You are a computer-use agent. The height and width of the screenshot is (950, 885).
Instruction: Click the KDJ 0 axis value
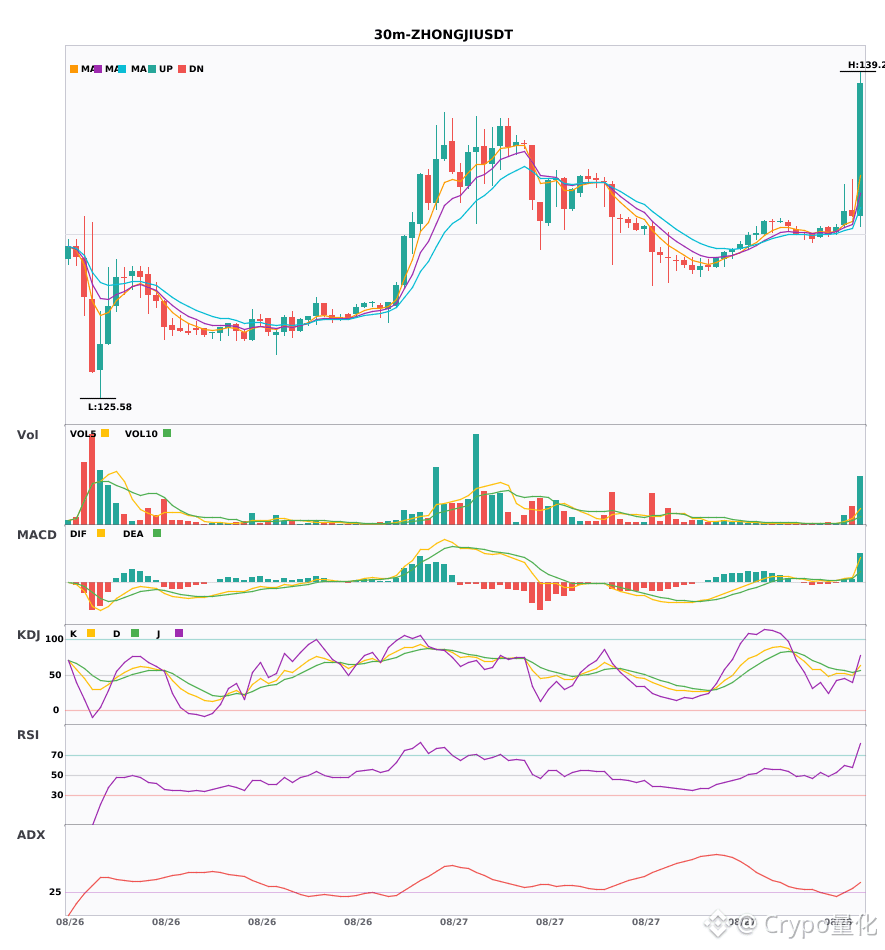click(x=56, y=710)
